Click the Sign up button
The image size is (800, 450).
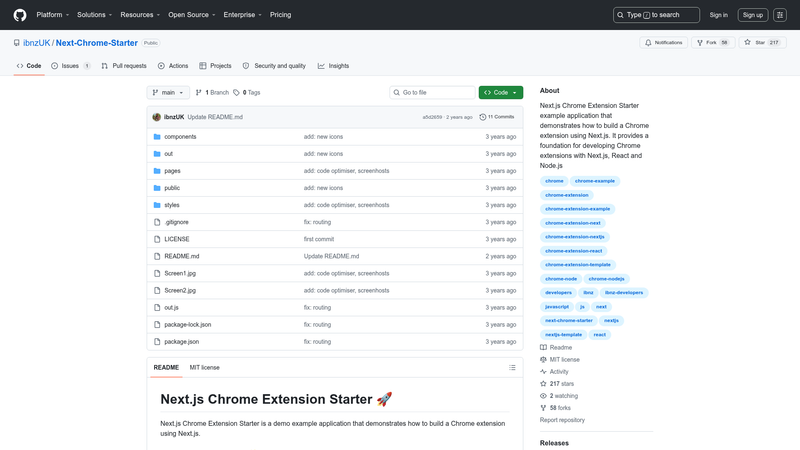753,15
